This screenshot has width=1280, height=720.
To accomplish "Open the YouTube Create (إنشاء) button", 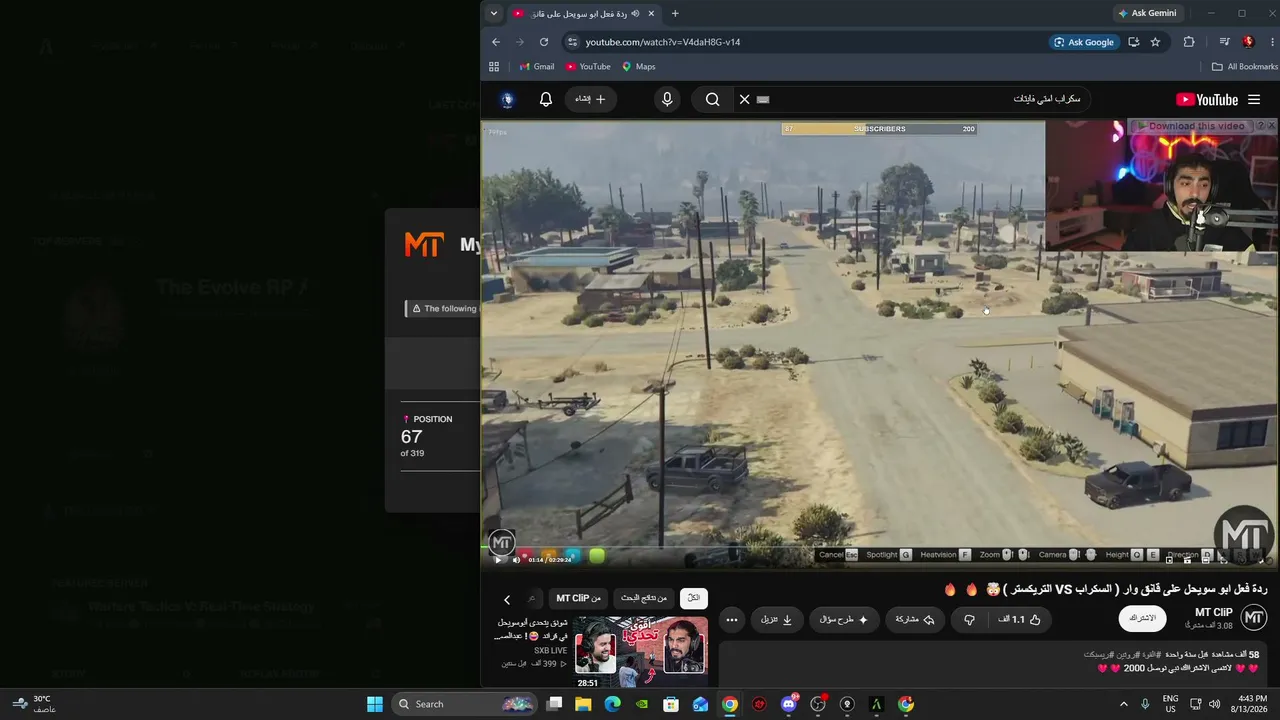I will pos(590,99).
